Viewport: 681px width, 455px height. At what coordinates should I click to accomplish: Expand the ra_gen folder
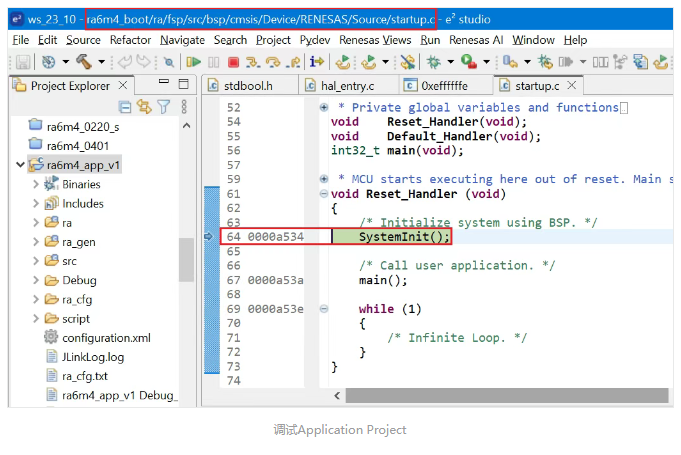pyautogui.click(x=36, y=242)
